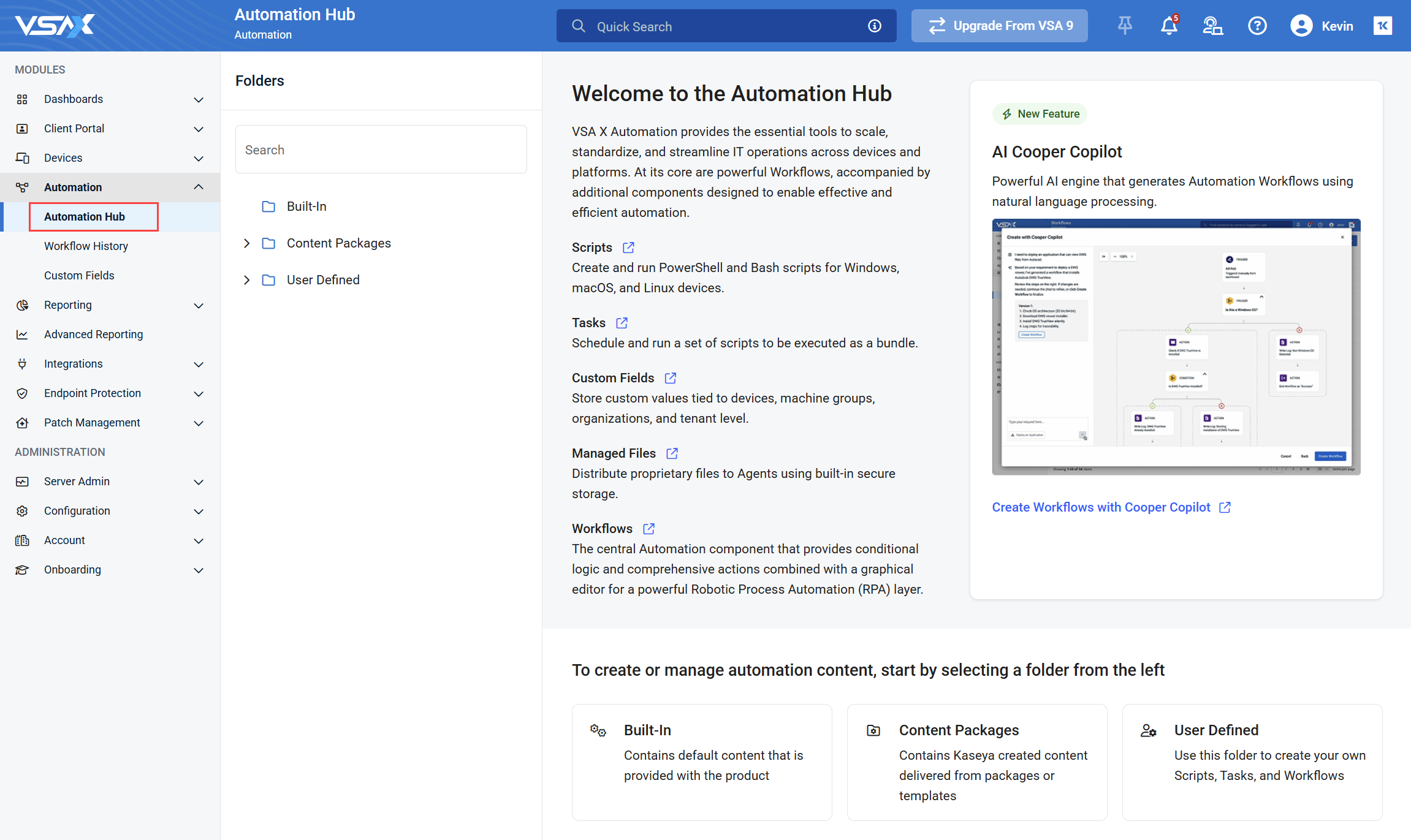Open notifications bell with badge

tap(1169, 26)
